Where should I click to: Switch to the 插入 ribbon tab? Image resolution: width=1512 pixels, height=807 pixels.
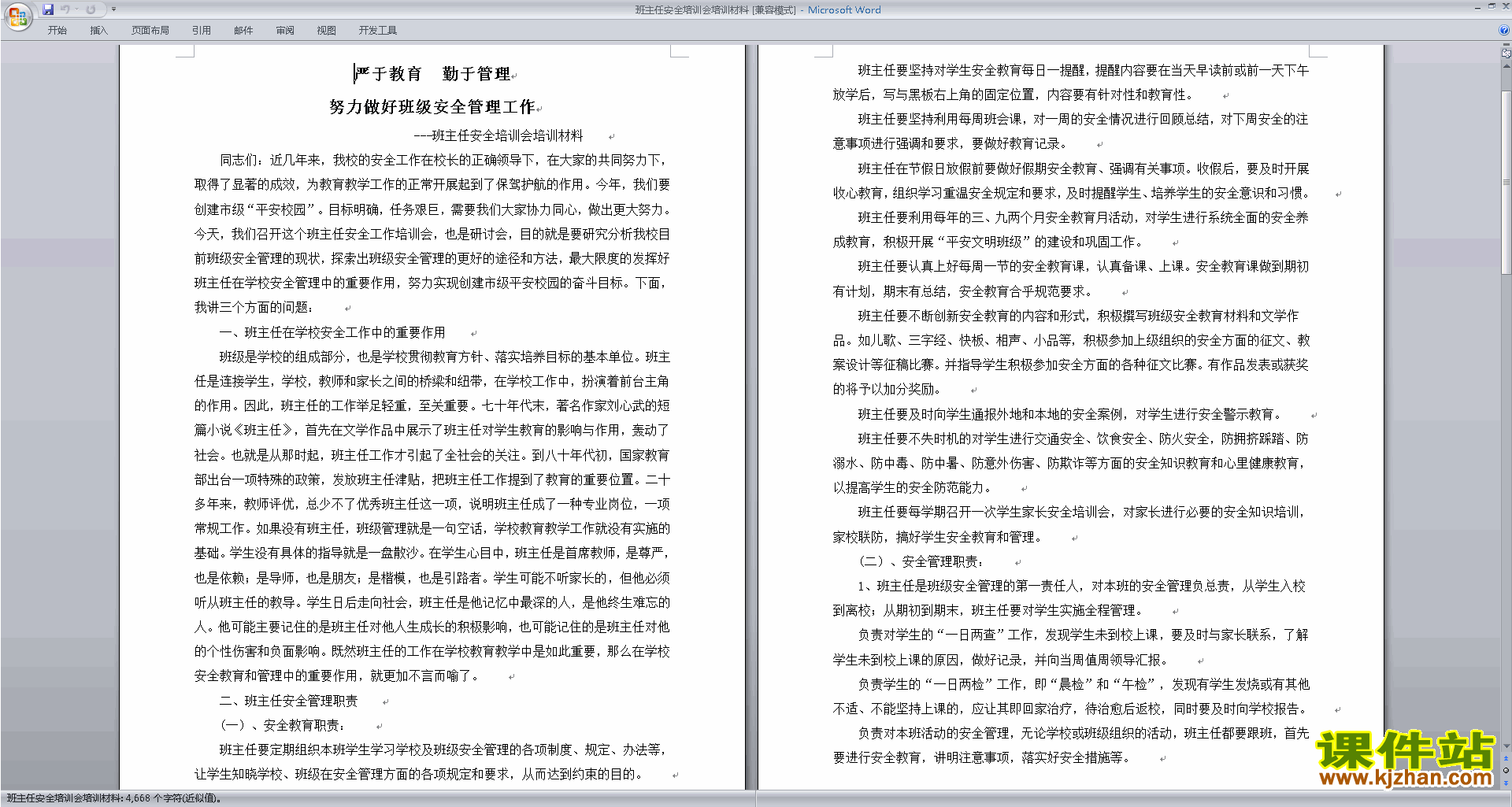pos(98,31)
